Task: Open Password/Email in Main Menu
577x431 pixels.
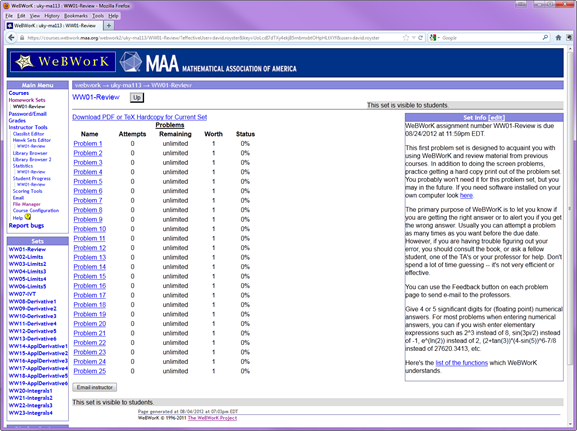Action: [28, 114]
